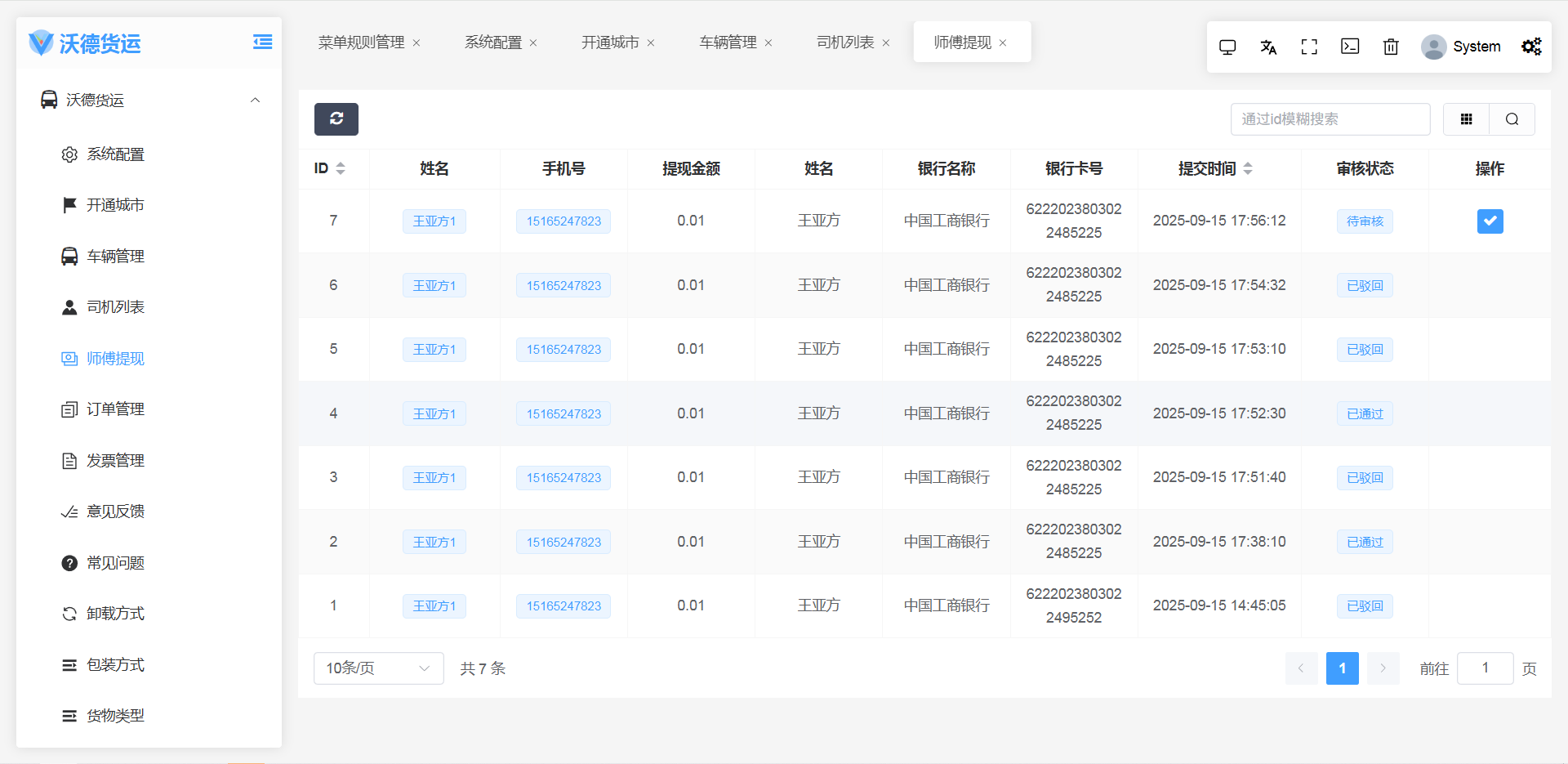Click the trash can clear cache icon
Image resolution: width=1568 pixels, height=764 pixels.
[x=1391, y=47]
